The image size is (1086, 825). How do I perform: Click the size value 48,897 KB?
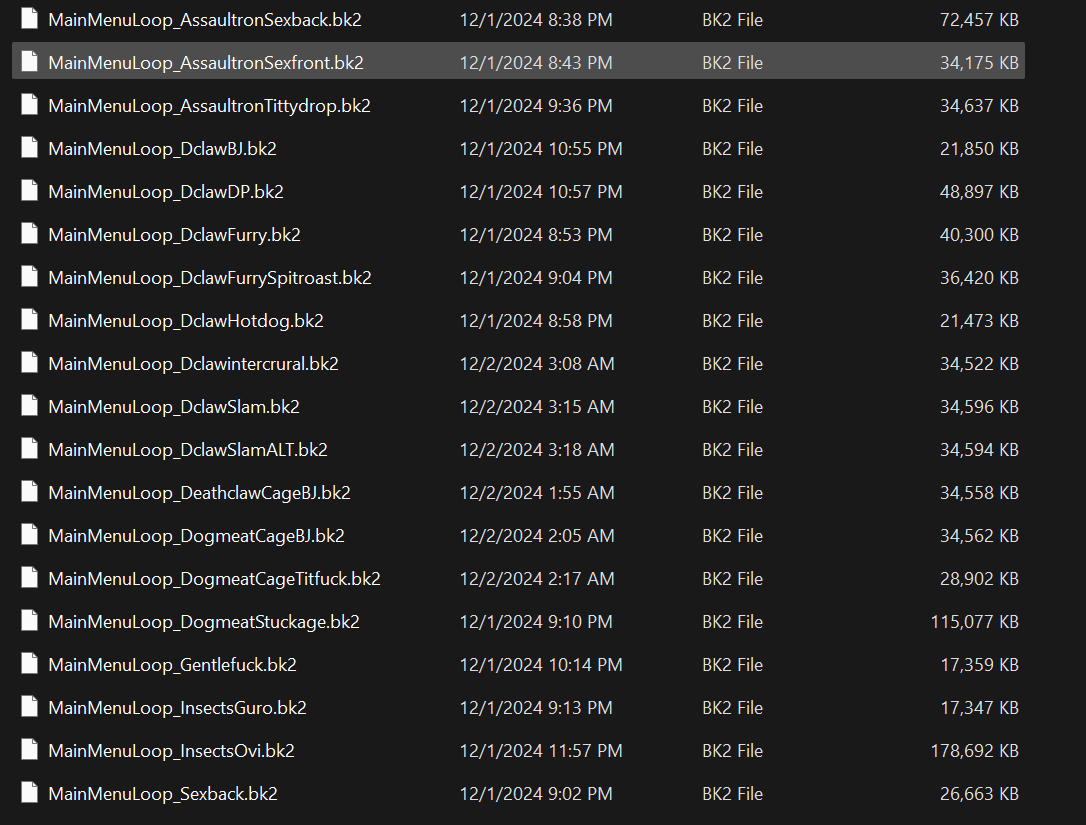[979, 192]
